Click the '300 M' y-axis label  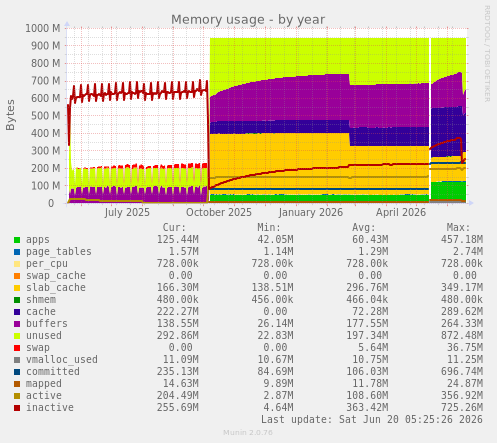46,151
